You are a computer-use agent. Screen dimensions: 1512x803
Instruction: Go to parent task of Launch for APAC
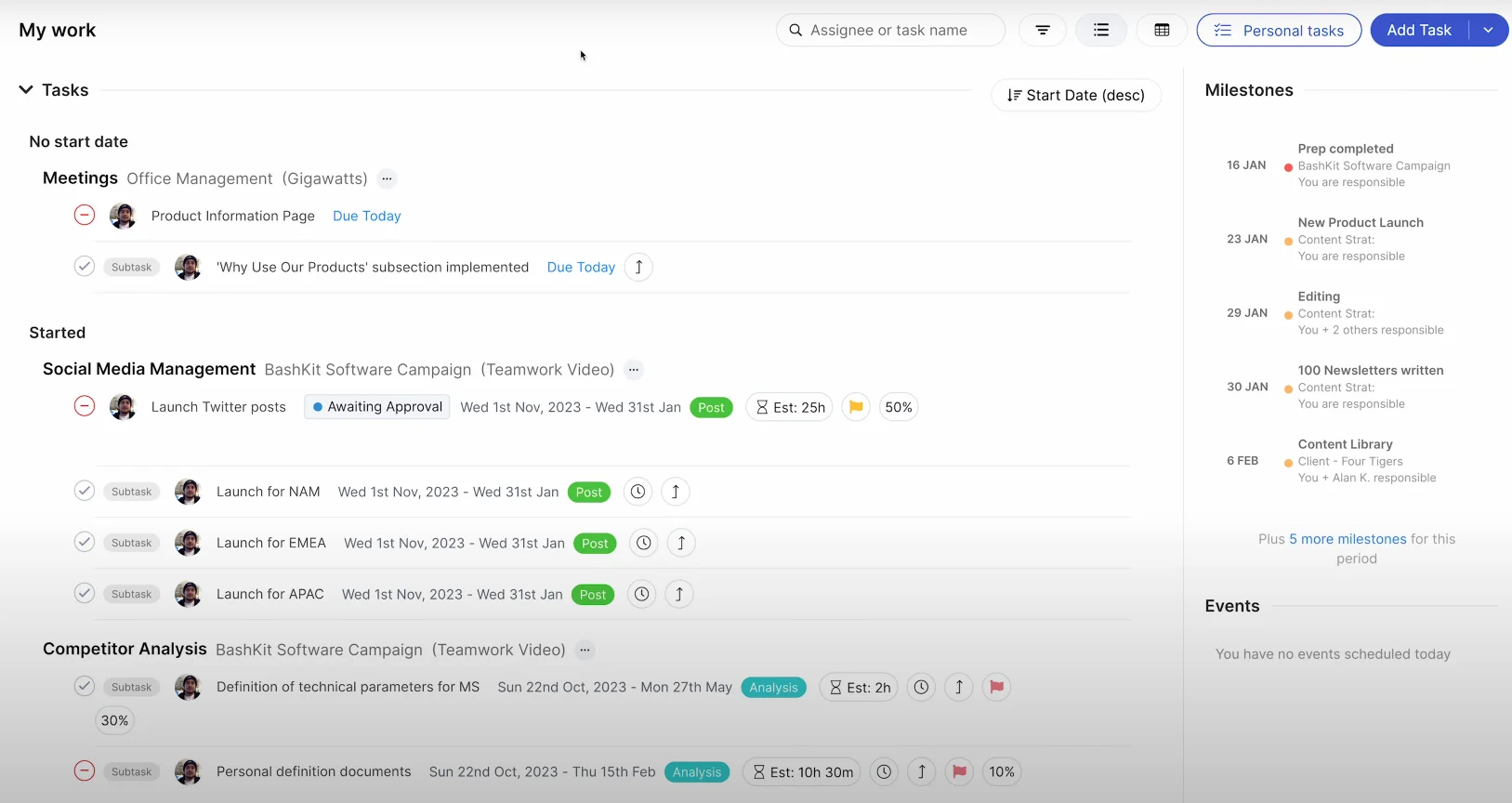coord(679,594)
